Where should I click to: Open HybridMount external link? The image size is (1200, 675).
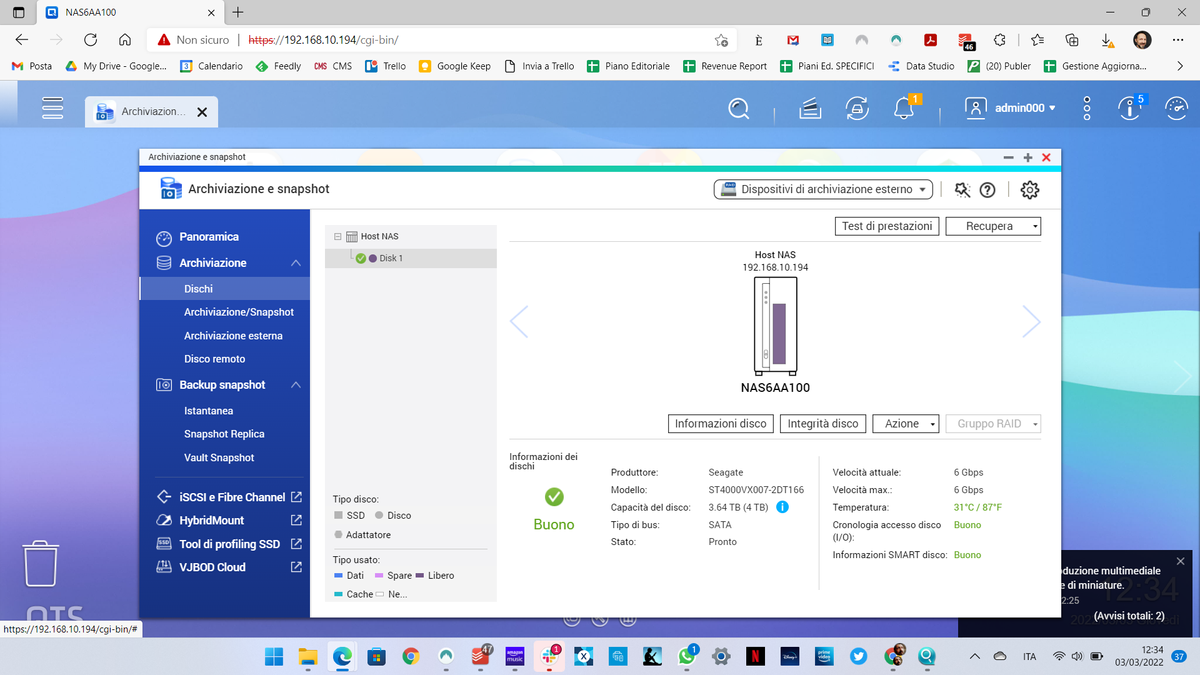(296, 520)
